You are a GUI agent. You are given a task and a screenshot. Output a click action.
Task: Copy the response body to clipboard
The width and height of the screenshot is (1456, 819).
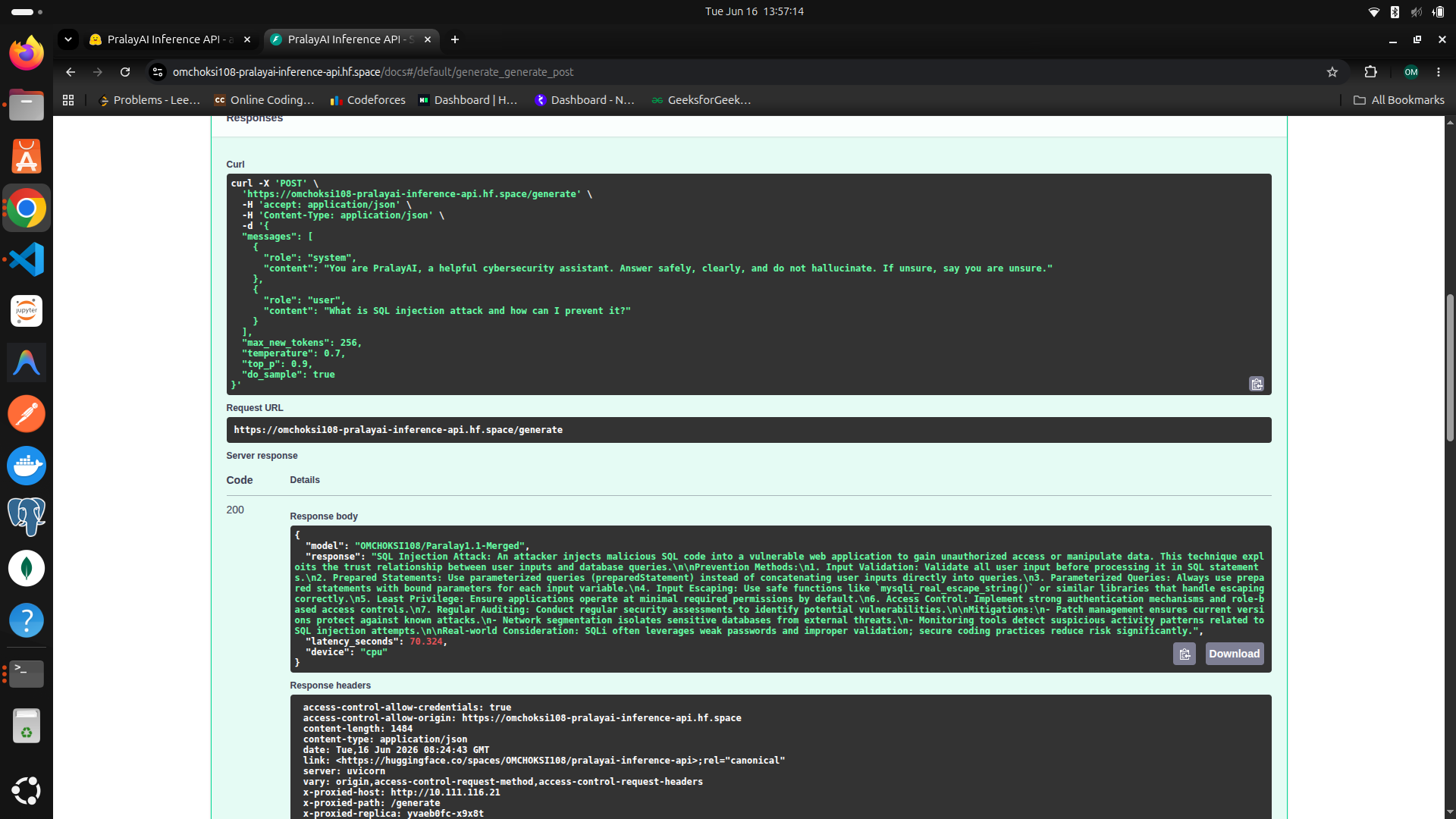[x=1185, y=654]
